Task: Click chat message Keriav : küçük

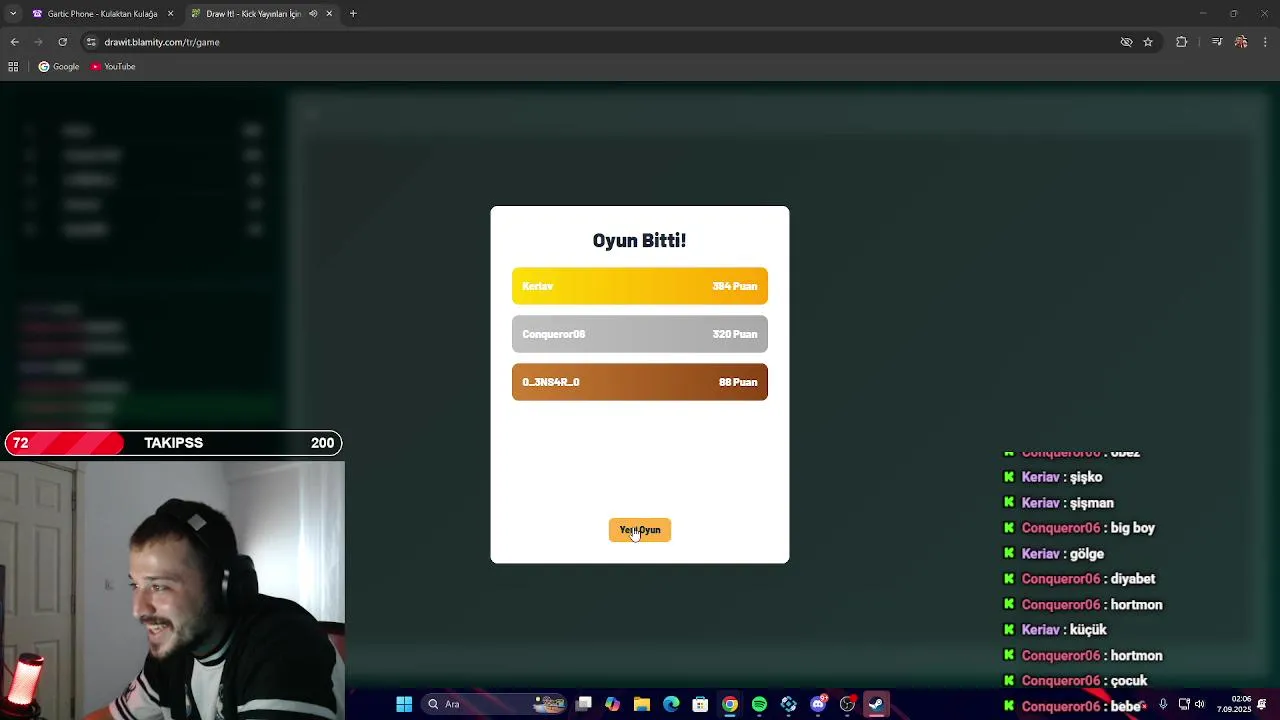Action: 1054,630
